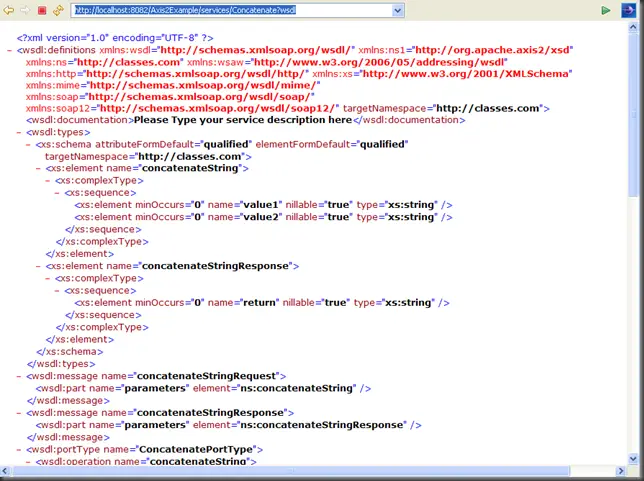Click xmlns:ns http://classes.com value
The width and height of the screenshot is (644, 481).
128,62
